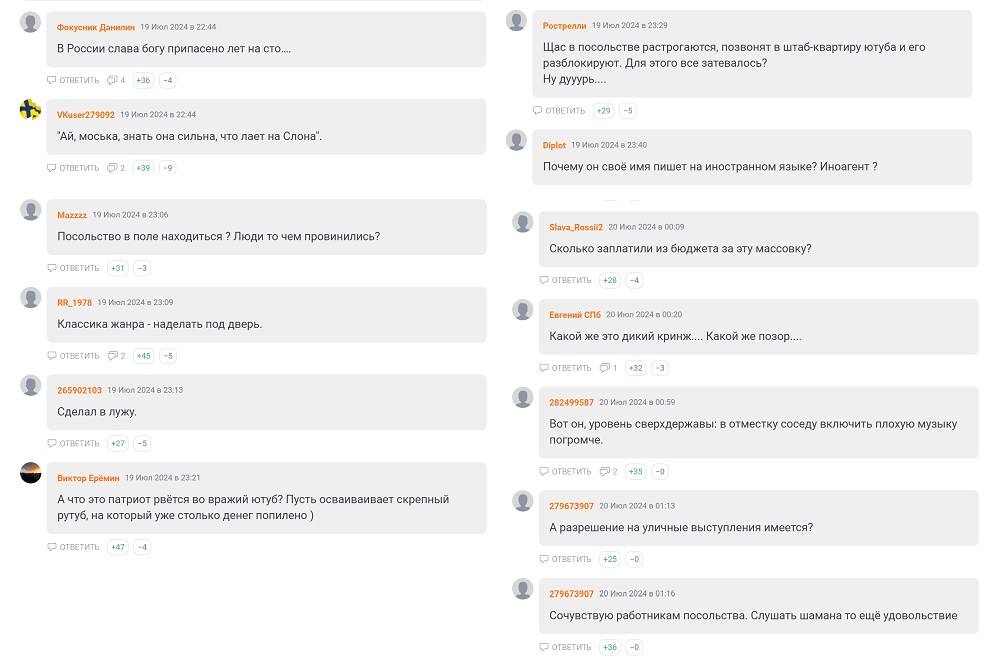Open Diplot's user profile link
The height and width of the screenshot is (661, 1000).
(x=554, y=145)
